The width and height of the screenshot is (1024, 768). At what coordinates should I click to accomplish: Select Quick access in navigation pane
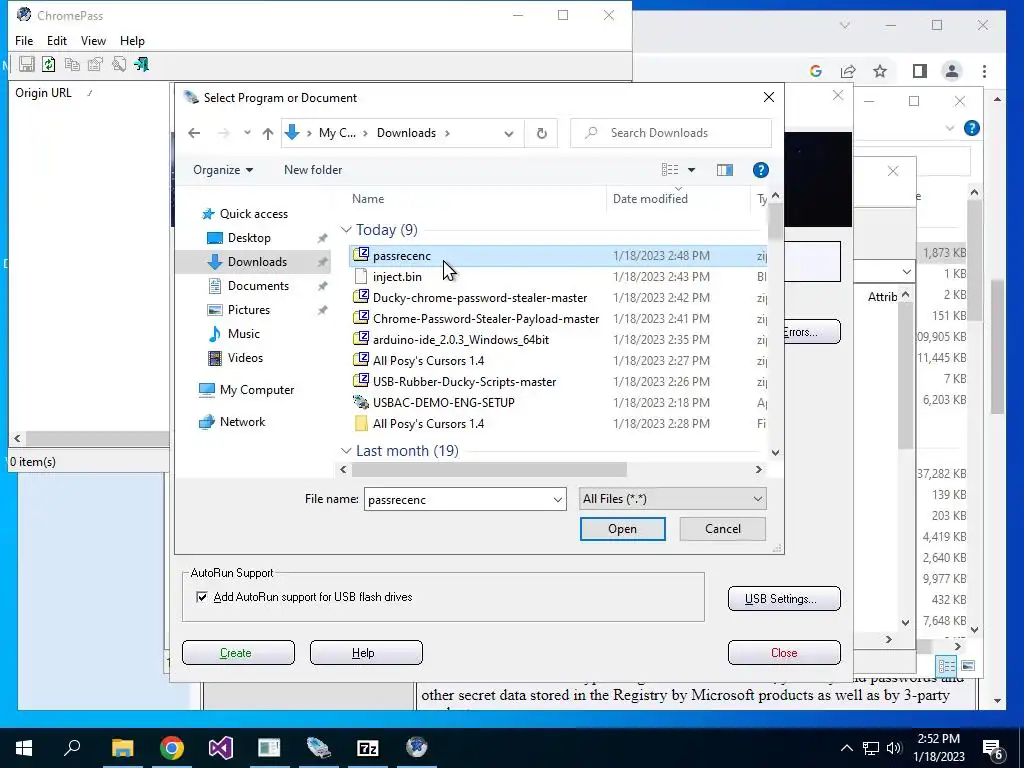pos(253,214)
